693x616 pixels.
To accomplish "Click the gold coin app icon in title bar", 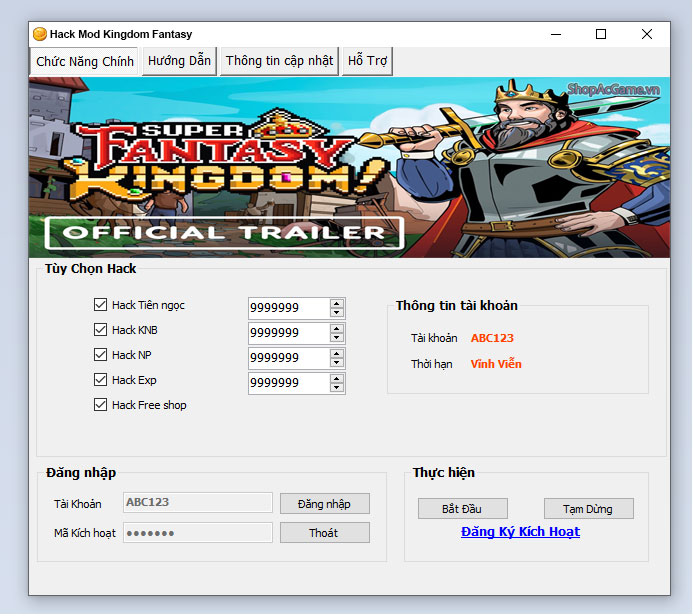I will click(40, 34).
